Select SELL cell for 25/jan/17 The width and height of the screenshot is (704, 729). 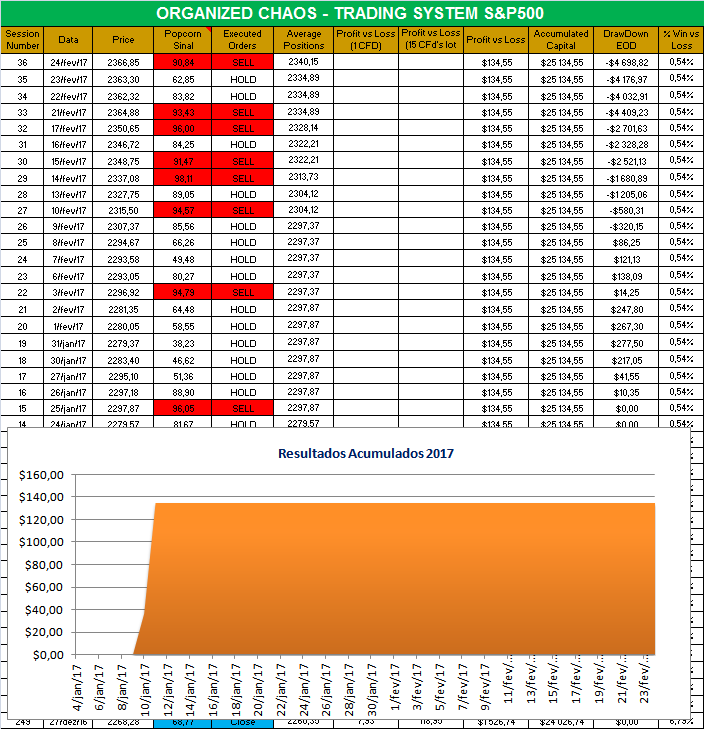[242, 408]
